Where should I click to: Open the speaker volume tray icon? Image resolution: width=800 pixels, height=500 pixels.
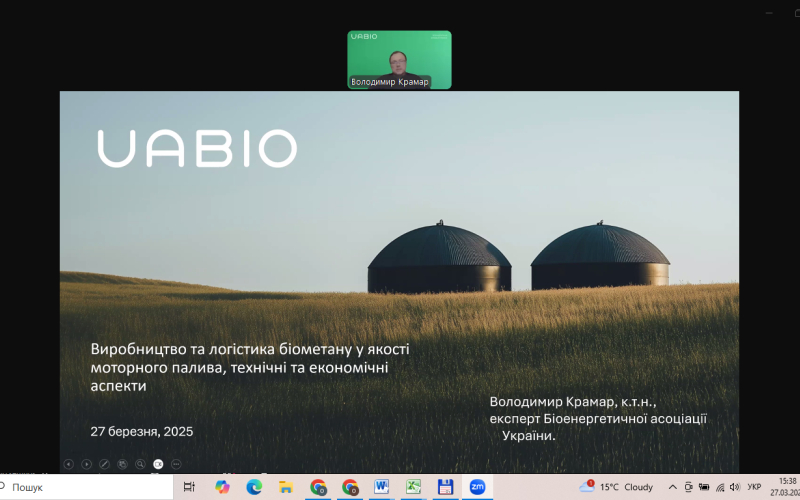point(735,487)
